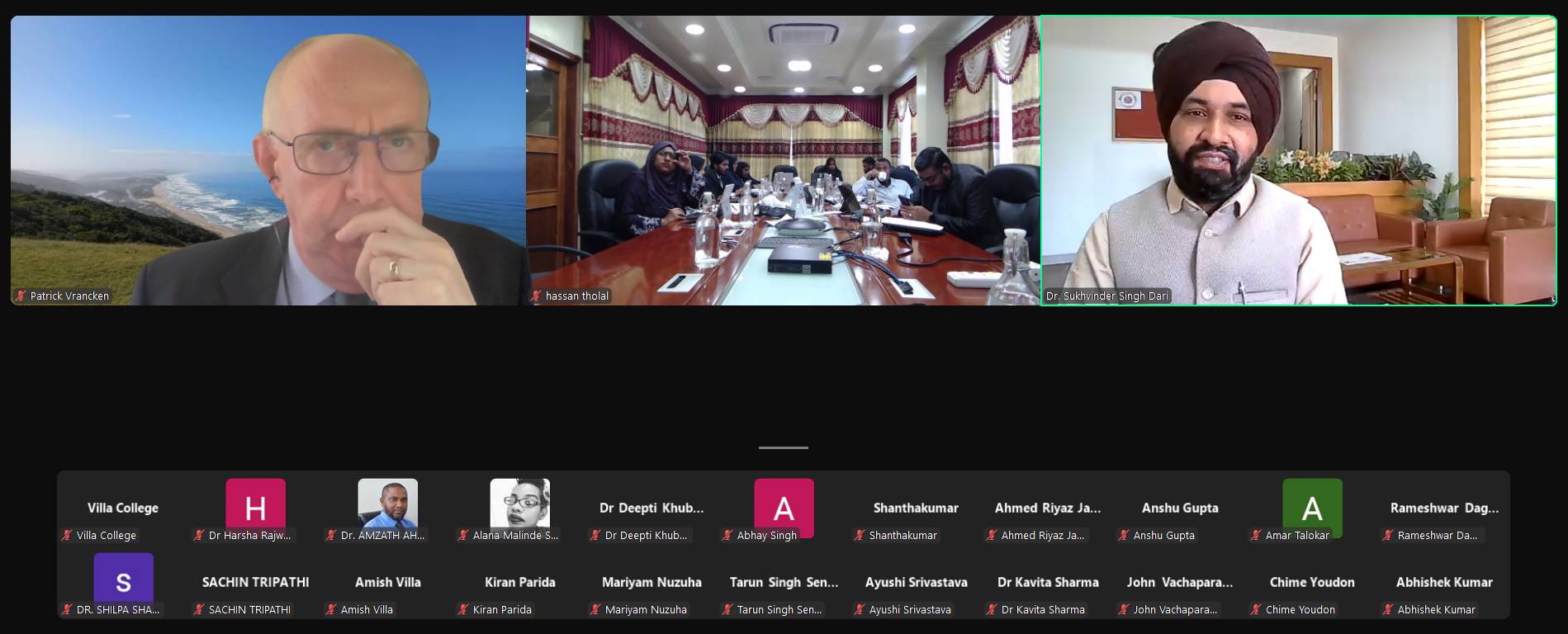This screenshot has width=1568, height=634.
Task: Click the muted mic icon on Chime Youdon label
Action: pyautogui.click(x=1256, y=609)
